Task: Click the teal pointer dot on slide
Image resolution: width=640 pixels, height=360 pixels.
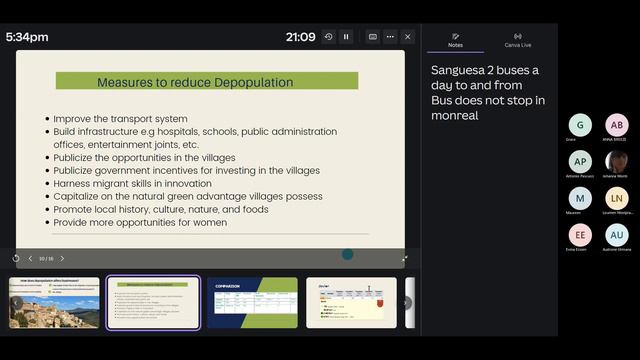Action: pos(347,254)
